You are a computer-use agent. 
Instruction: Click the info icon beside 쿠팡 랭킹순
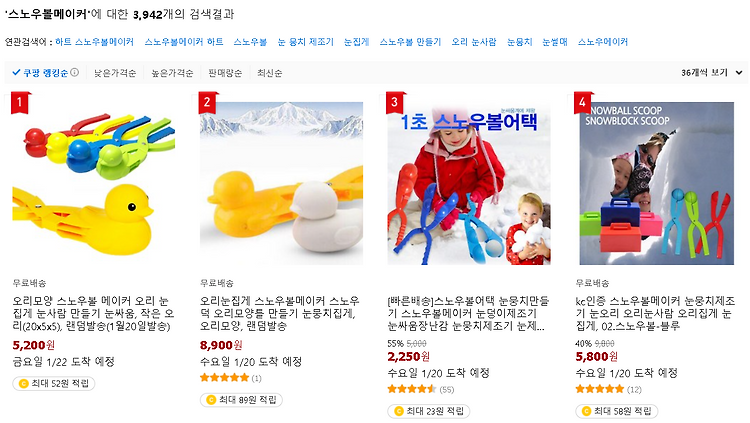click(x=75, y=72)
